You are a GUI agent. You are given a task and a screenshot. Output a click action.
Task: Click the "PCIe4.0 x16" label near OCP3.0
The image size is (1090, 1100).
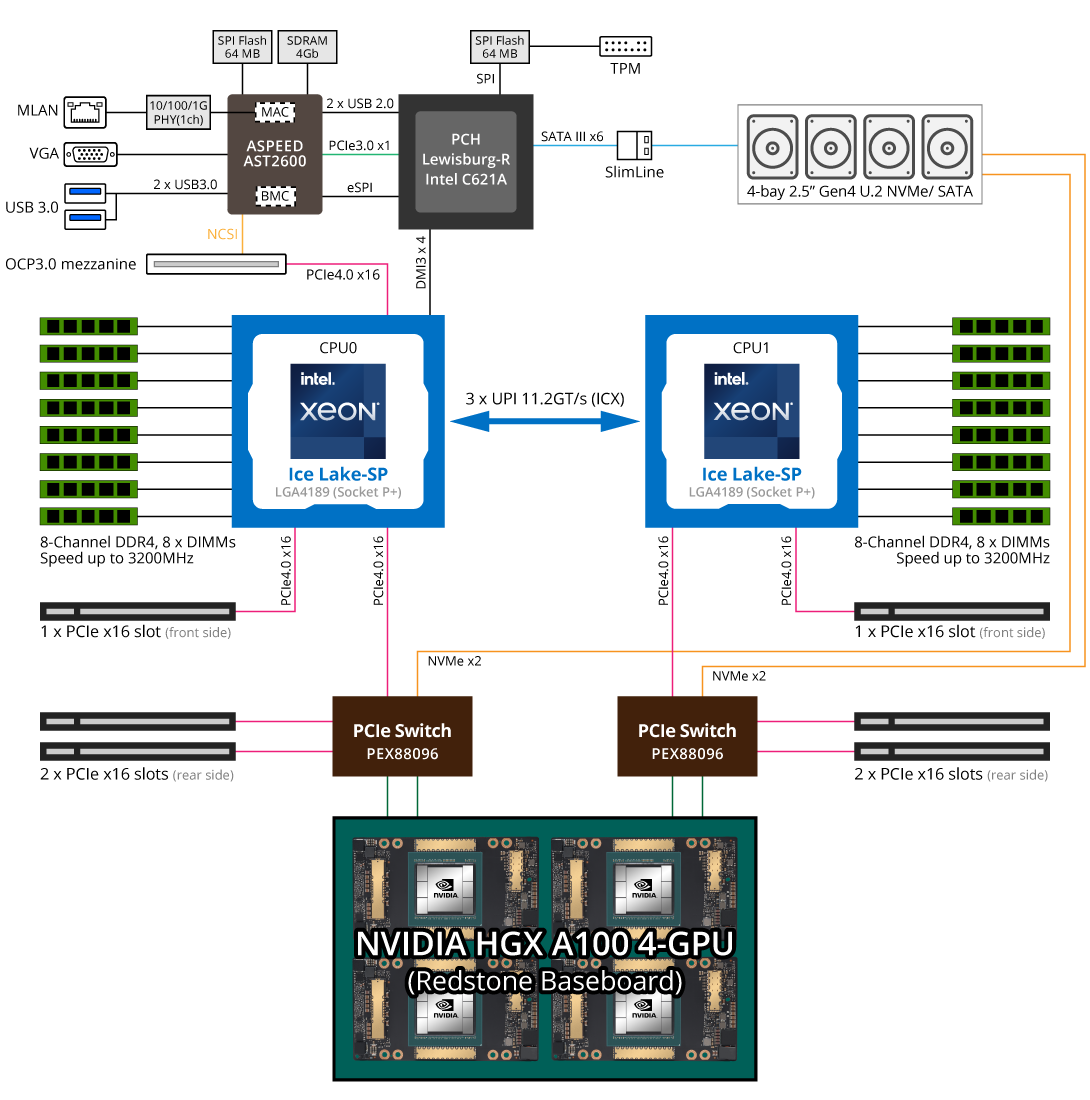[x=342, y=274]
